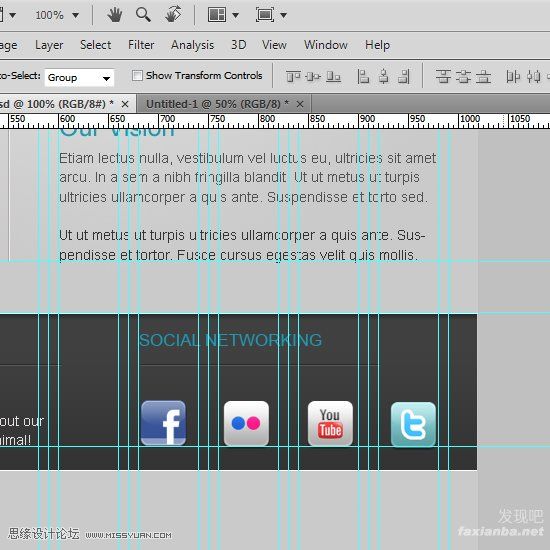Image resolution: width=550 pixels, height=550 pixels.
Task: Open the Help menu
Action: [377, 45]
